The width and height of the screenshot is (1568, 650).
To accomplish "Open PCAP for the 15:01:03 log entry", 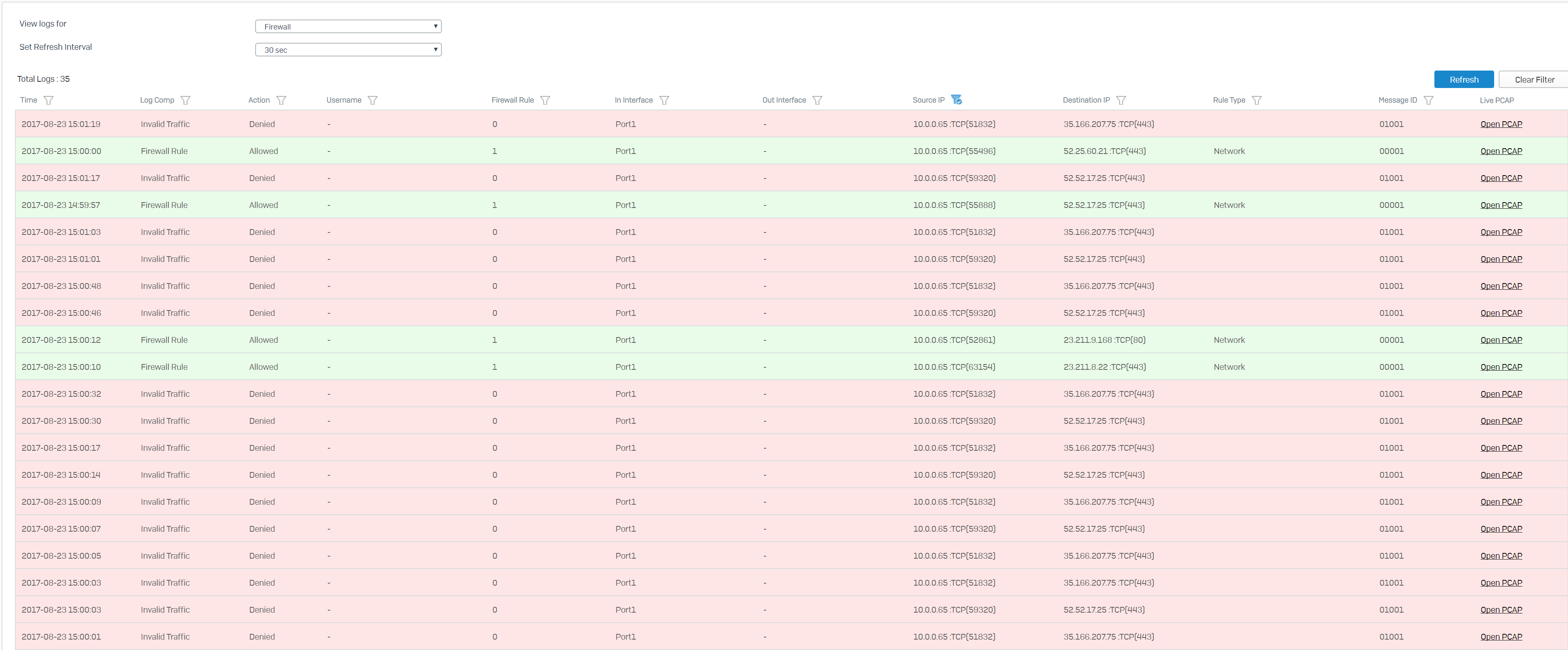I will (1501, 232).
